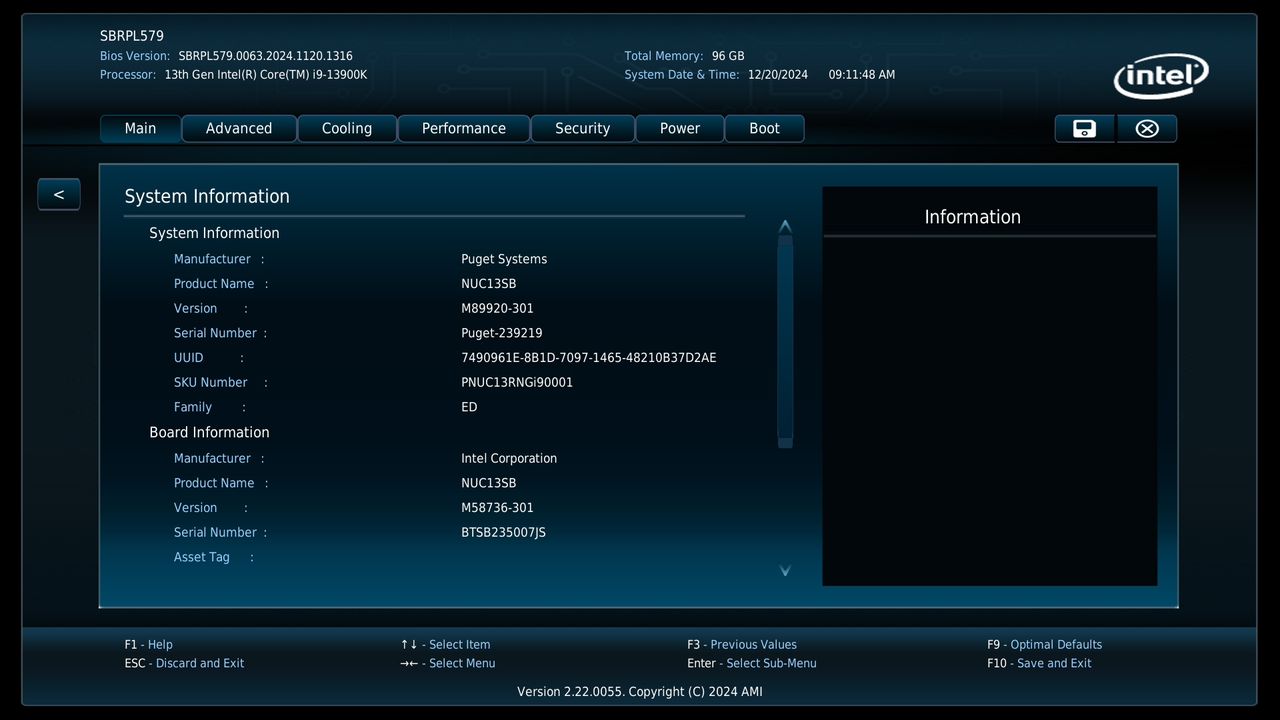Click the SBRPL579 title text

click(132, 36)
